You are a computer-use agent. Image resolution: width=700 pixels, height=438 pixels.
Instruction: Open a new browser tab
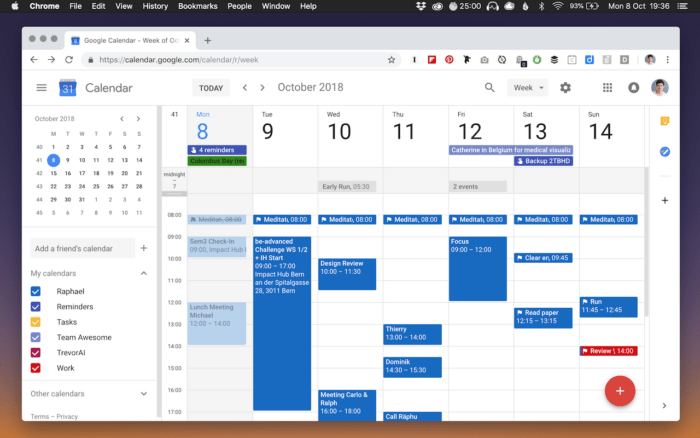coord(208,41)
